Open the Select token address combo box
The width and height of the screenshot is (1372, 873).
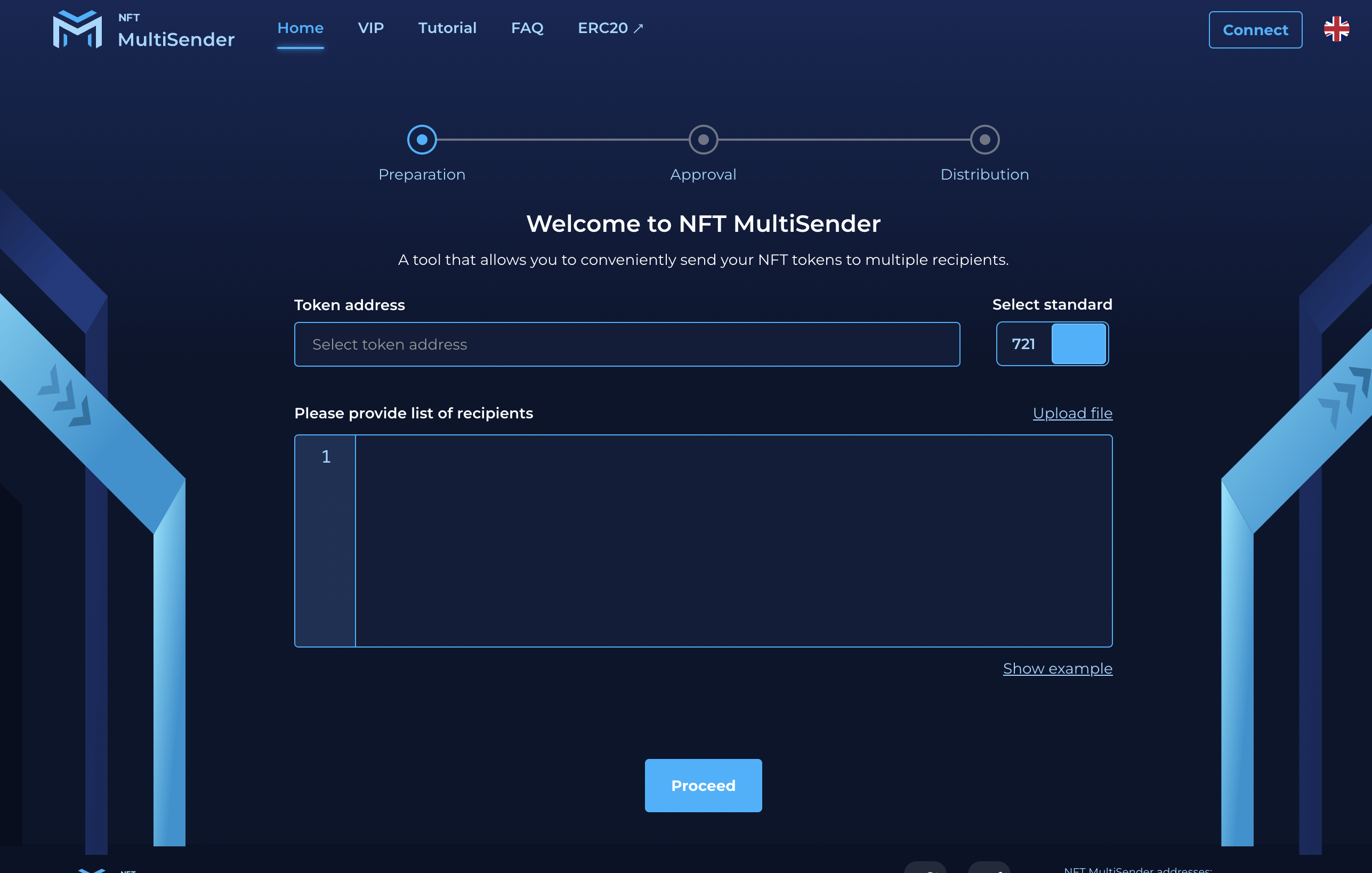tap(627, 344)
